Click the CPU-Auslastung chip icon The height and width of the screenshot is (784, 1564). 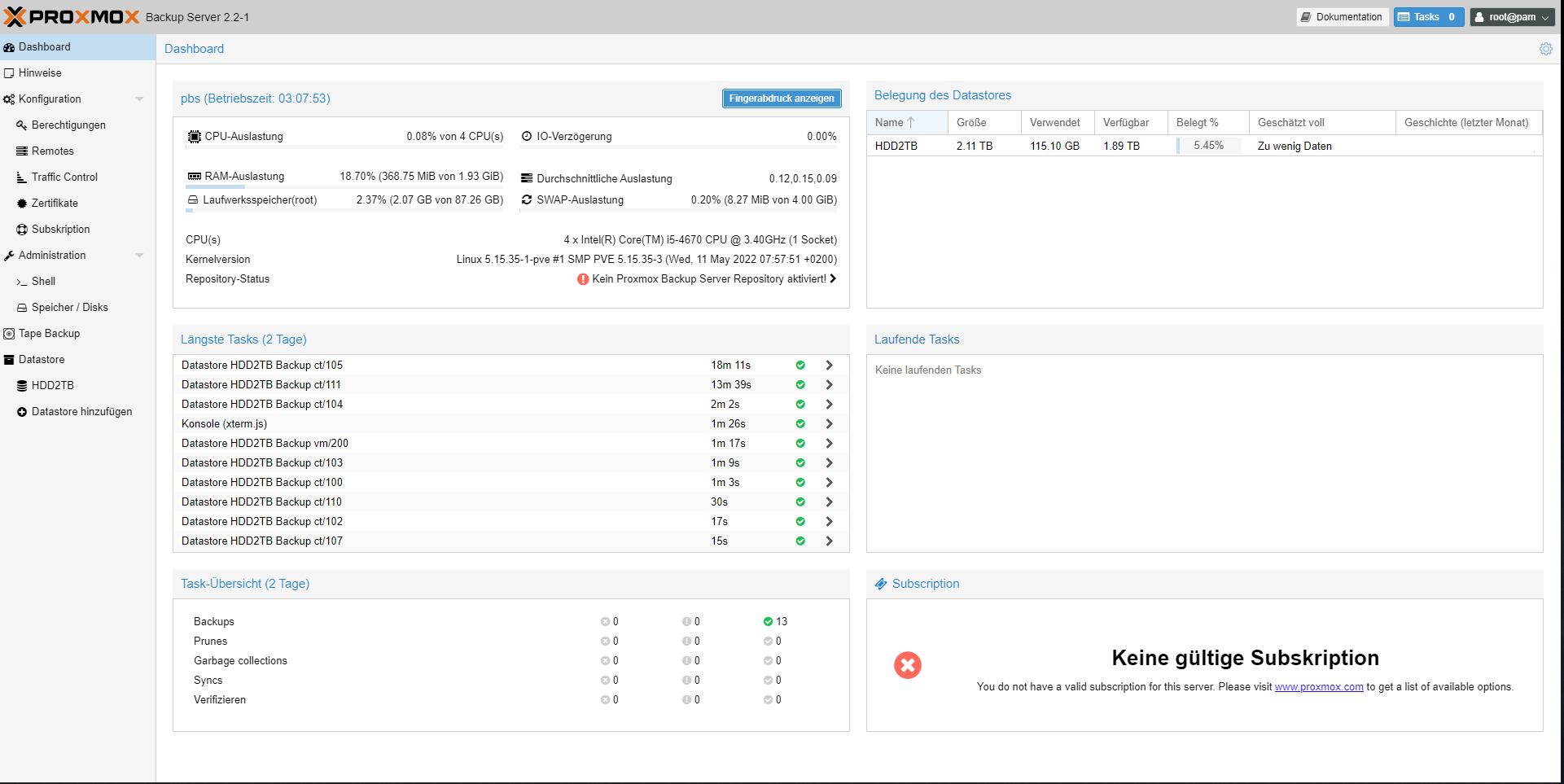[x=194, y=137]
